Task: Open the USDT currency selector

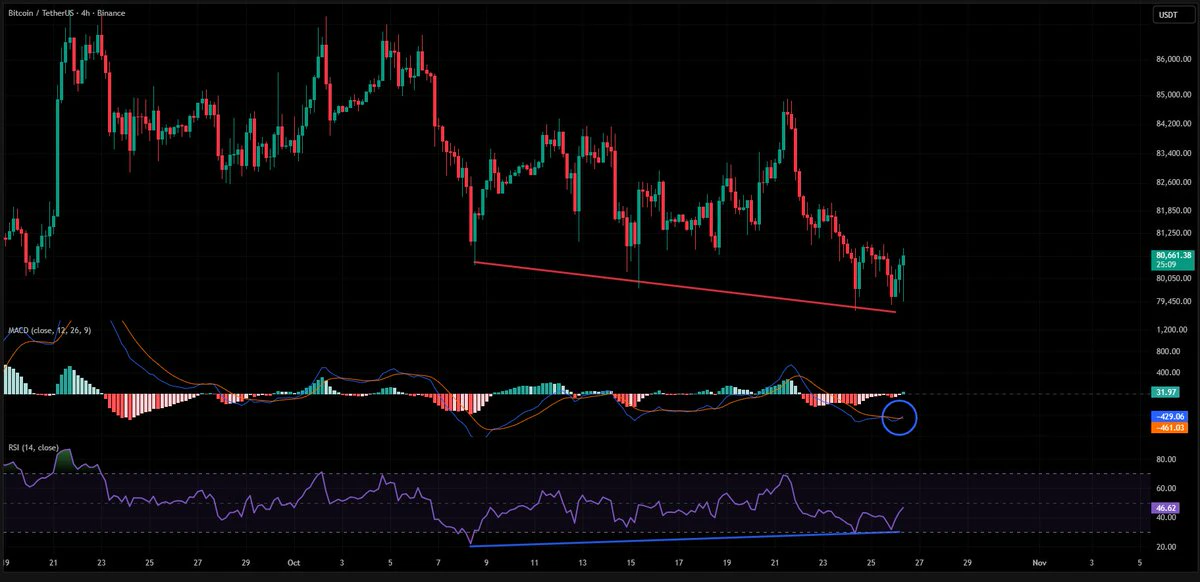Action: click(1168, 15)
